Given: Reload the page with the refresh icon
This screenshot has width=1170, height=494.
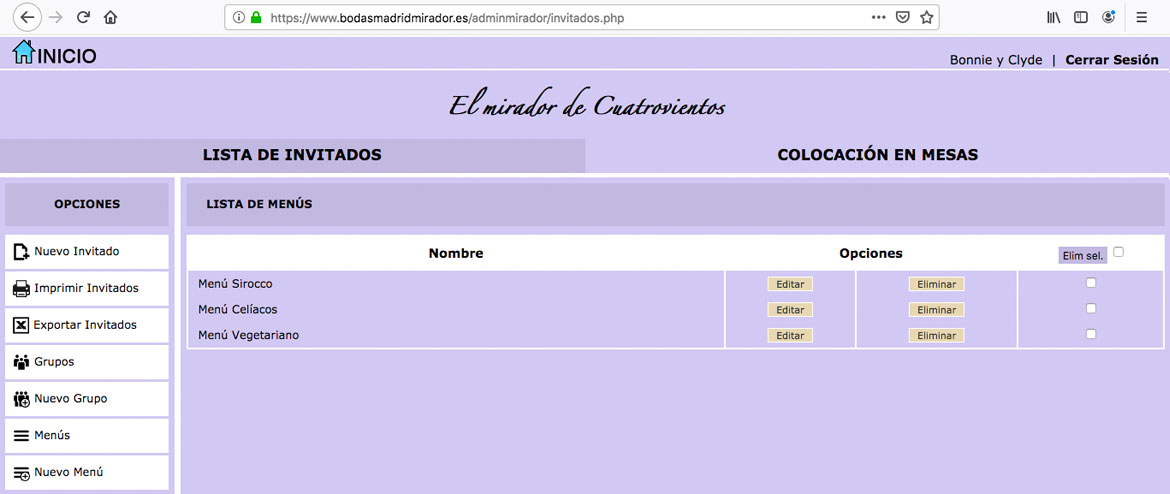Looking at the screenshot, I should pyautogui.click(x=84, y=17).
